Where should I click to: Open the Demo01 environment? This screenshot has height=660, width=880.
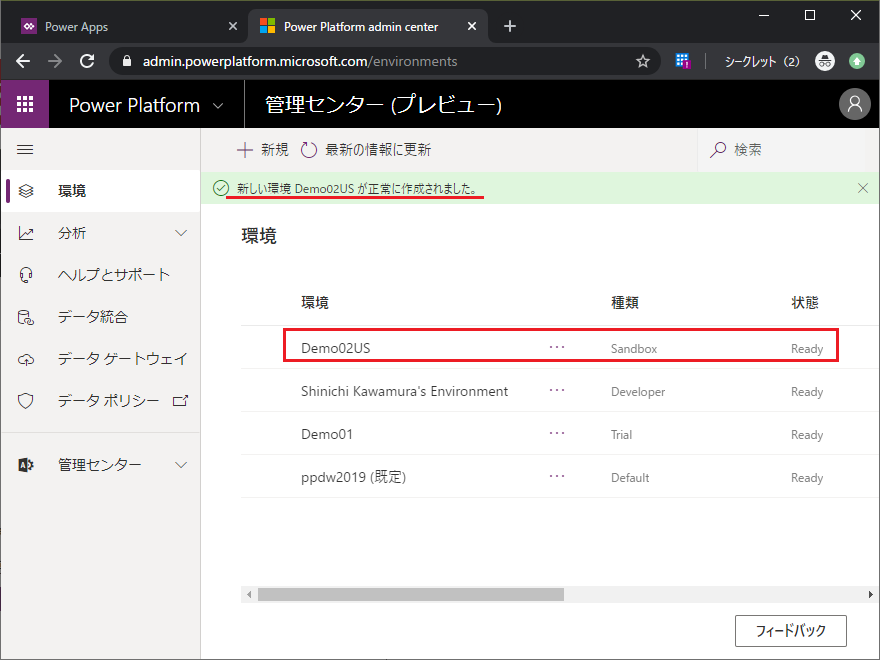tap(327, 434)
